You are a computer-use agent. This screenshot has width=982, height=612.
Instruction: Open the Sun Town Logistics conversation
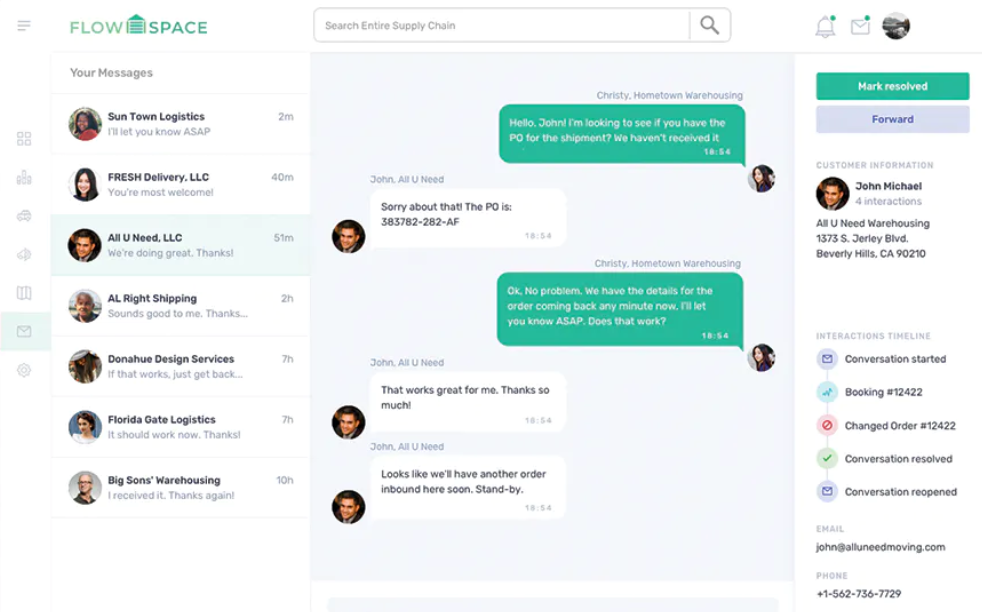[180, 124]
